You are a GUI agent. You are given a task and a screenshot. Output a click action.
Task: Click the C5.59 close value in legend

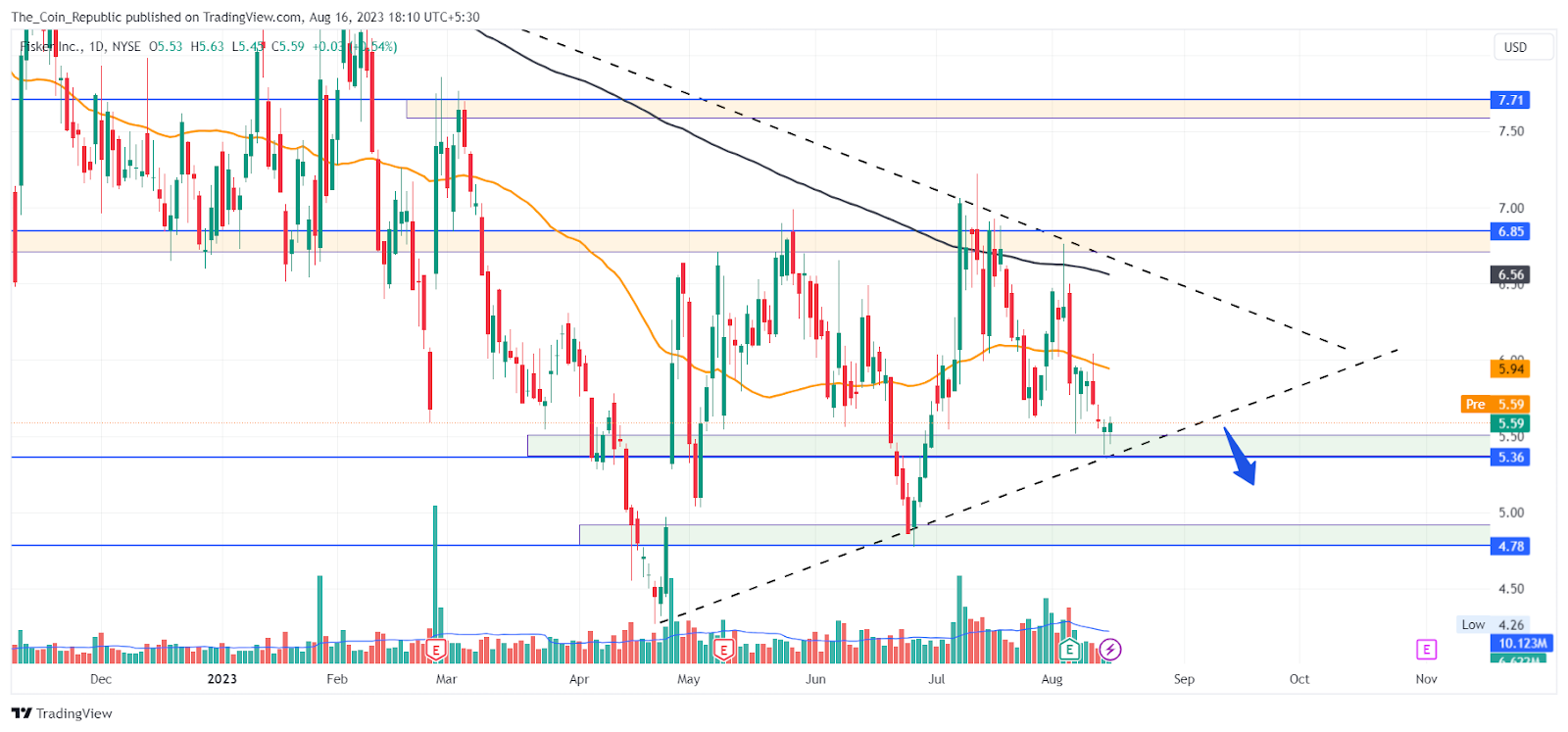point(288,46)
